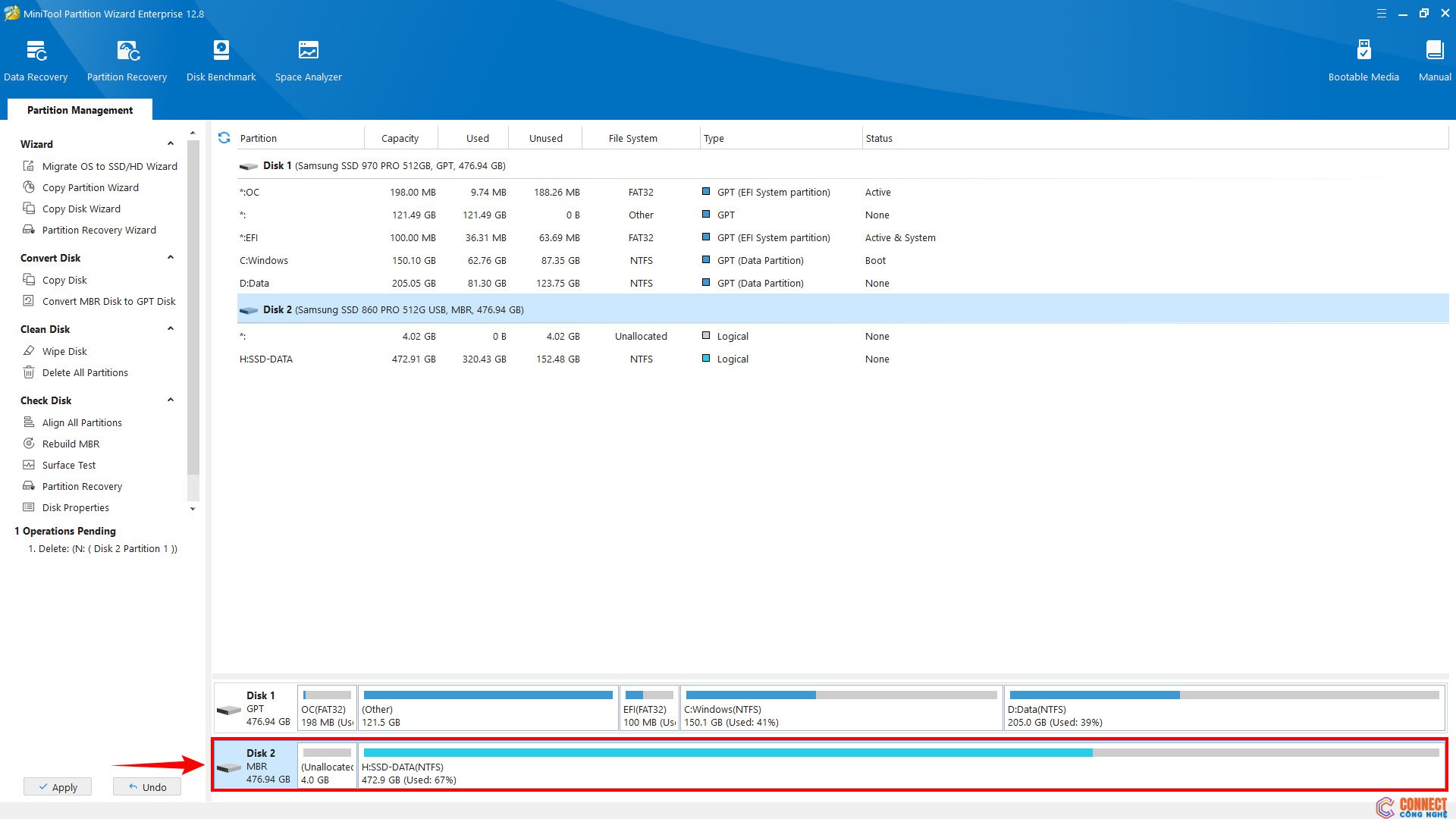1456x819 pixels.
Task: Select the Disk 1 Samsung SSD 970 PRO header row
Action: [x=843, y=165]
